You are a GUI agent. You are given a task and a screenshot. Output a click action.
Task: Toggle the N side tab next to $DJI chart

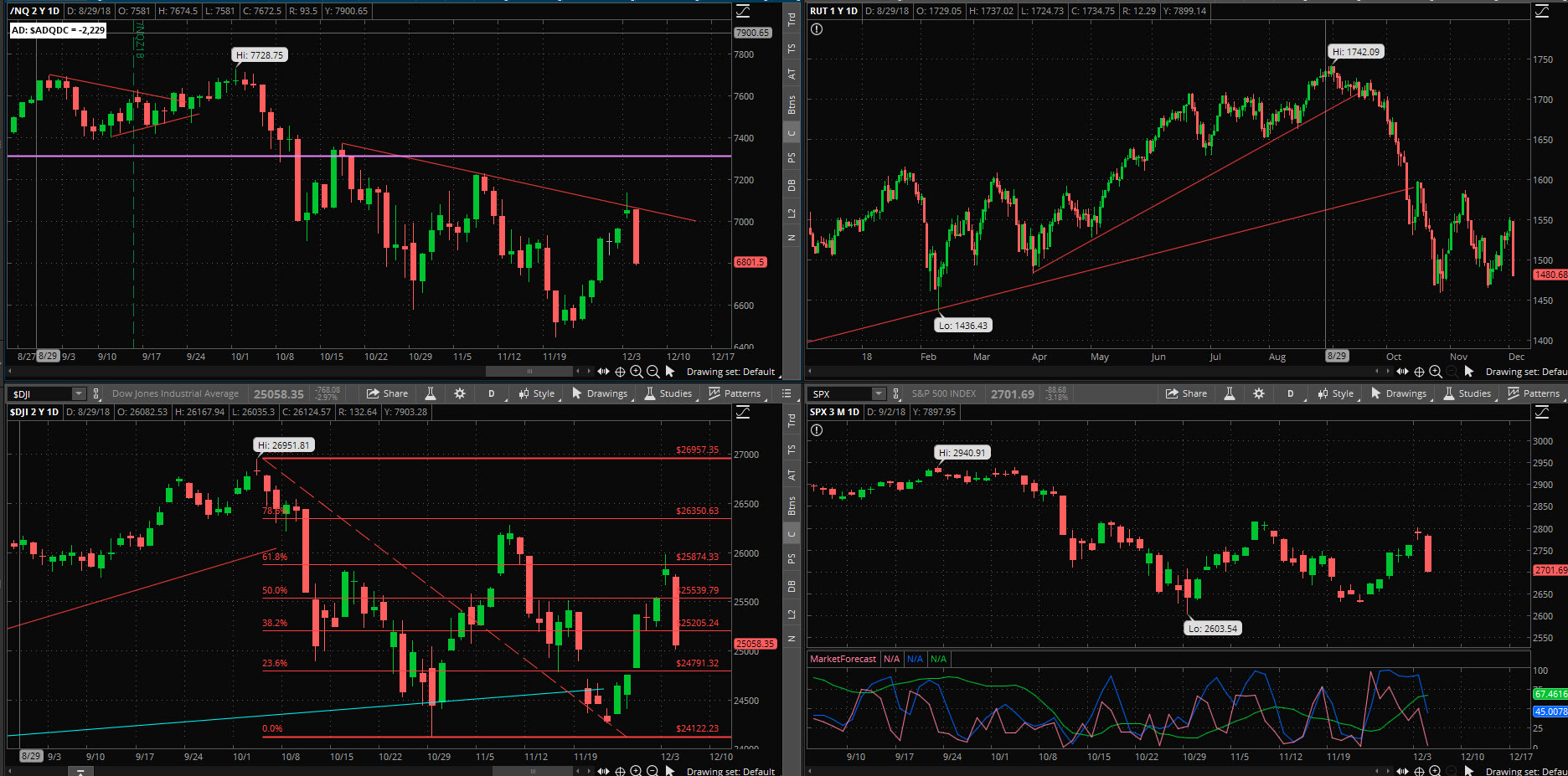[x=792, y=639]
